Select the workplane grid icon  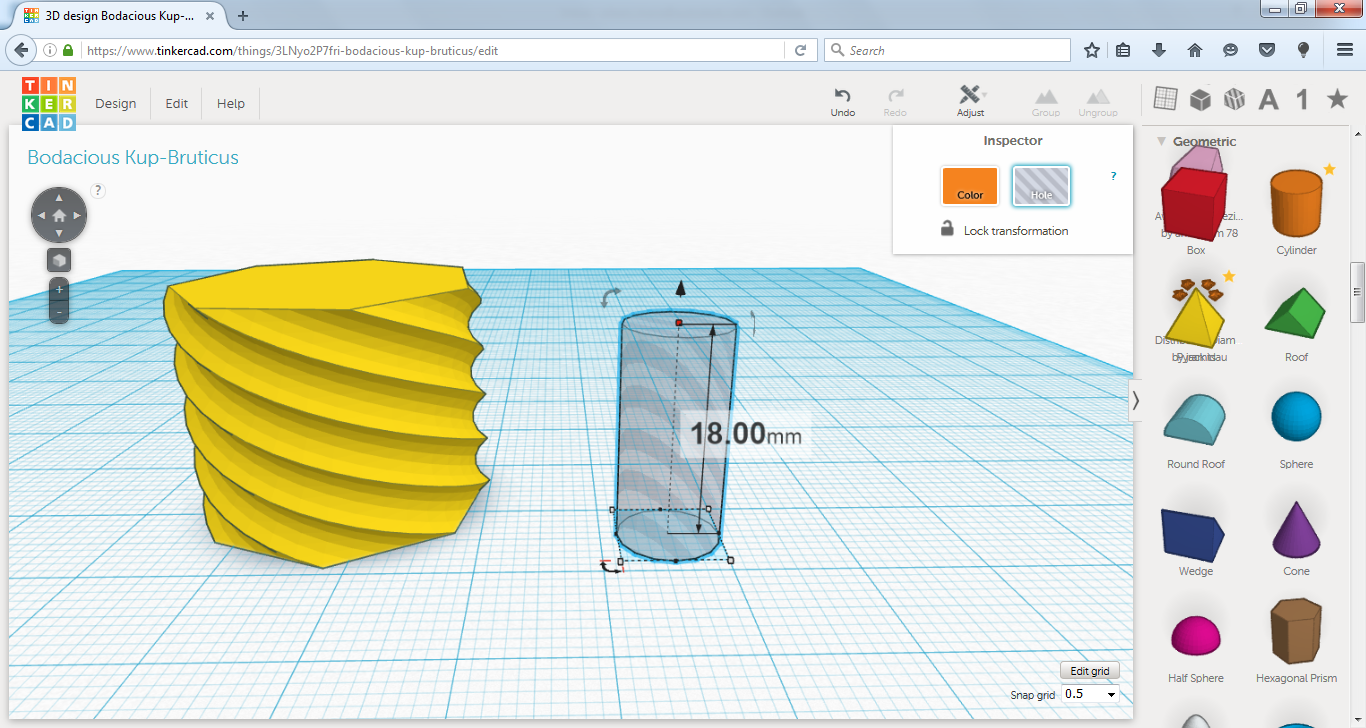click(x=1165, y=98)
